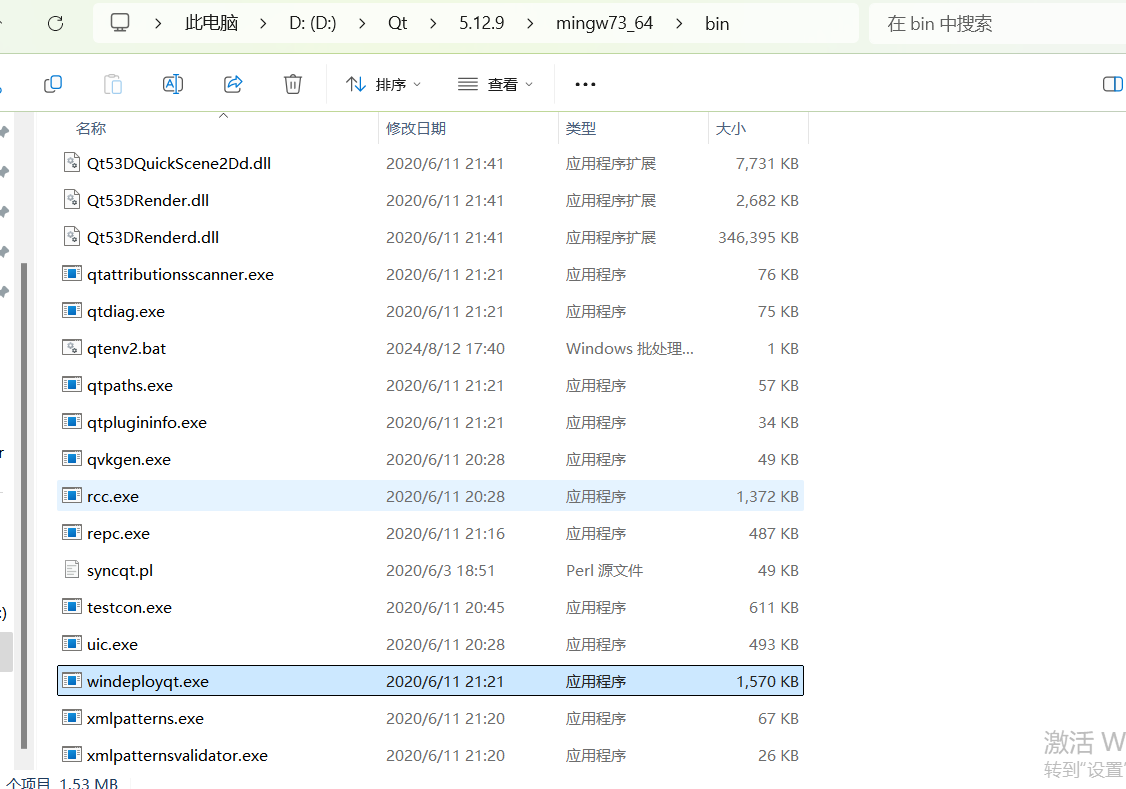Select the Qt53DRenderd.dll file name
The image size is (1126, 789).
153,237
